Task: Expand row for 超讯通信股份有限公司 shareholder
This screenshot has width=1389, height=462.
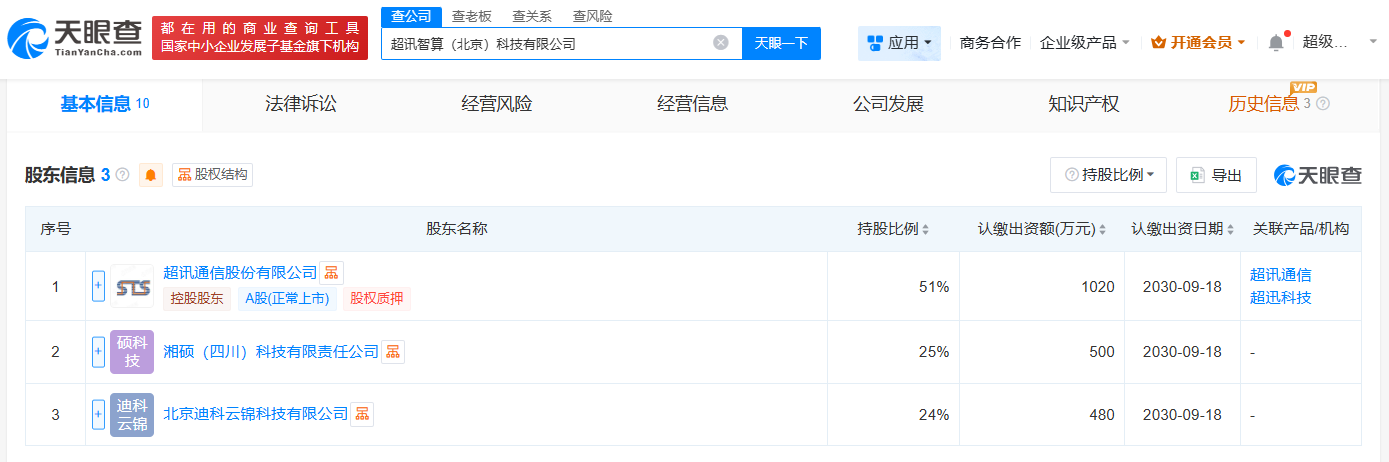Action: (98, 286)
